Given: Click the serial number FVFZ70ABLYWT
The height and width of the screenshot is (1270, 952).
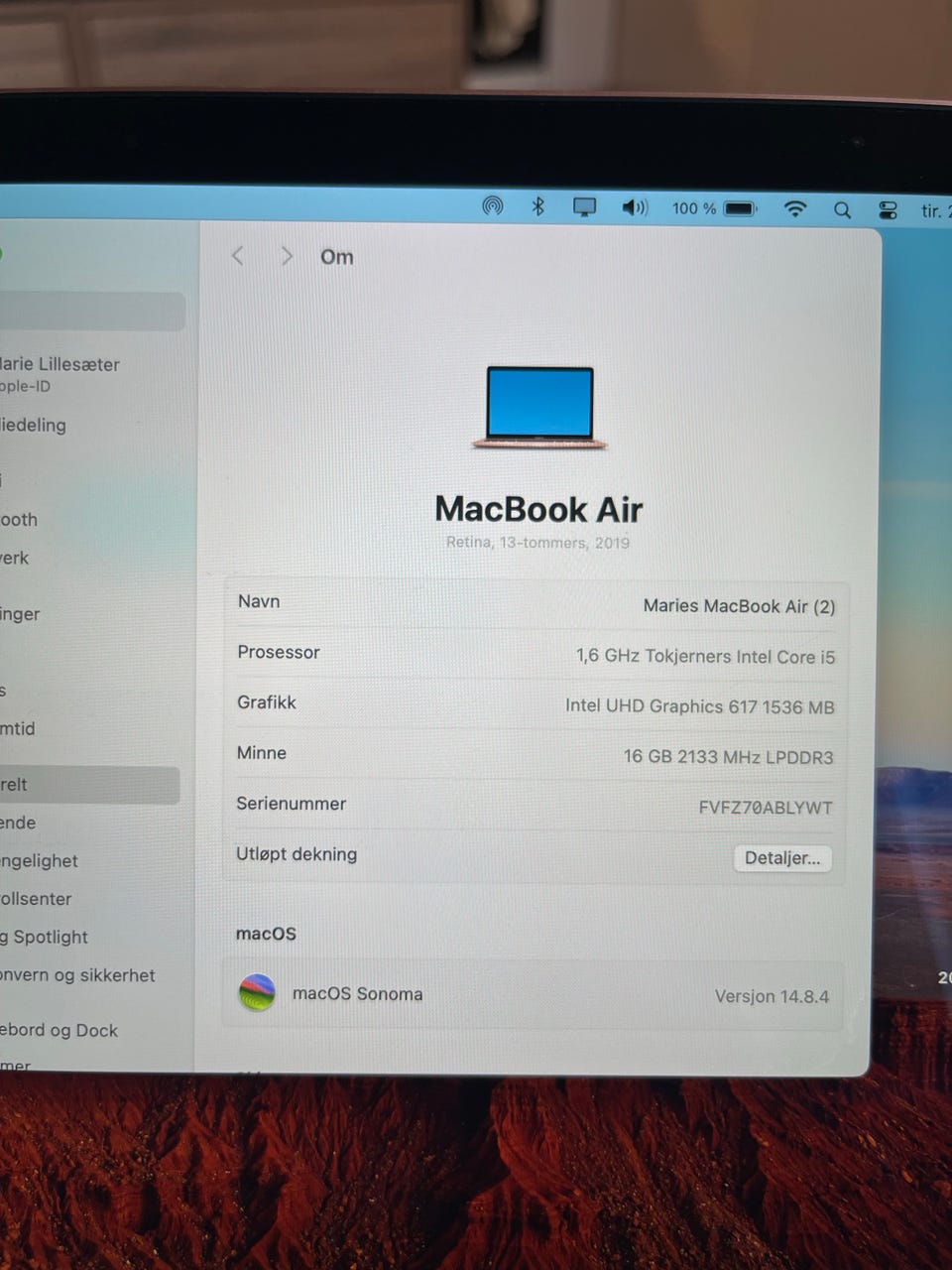Looking at the screenshot, I should point(766,808).
